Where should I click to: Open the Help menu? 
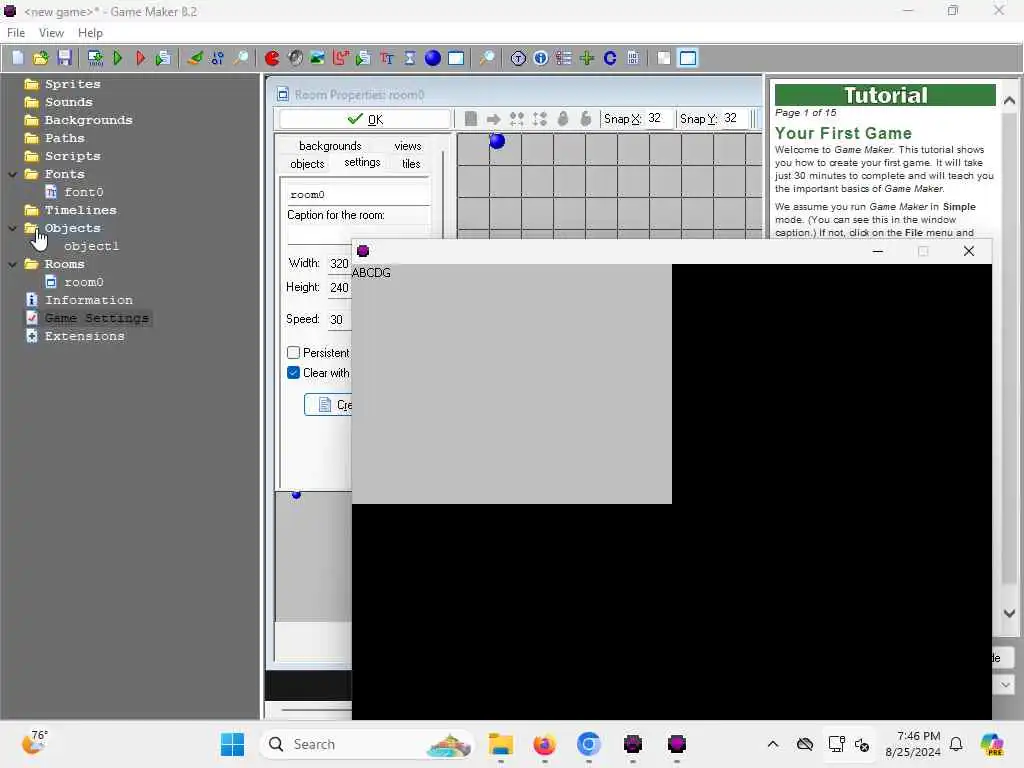tap(90, 33)
